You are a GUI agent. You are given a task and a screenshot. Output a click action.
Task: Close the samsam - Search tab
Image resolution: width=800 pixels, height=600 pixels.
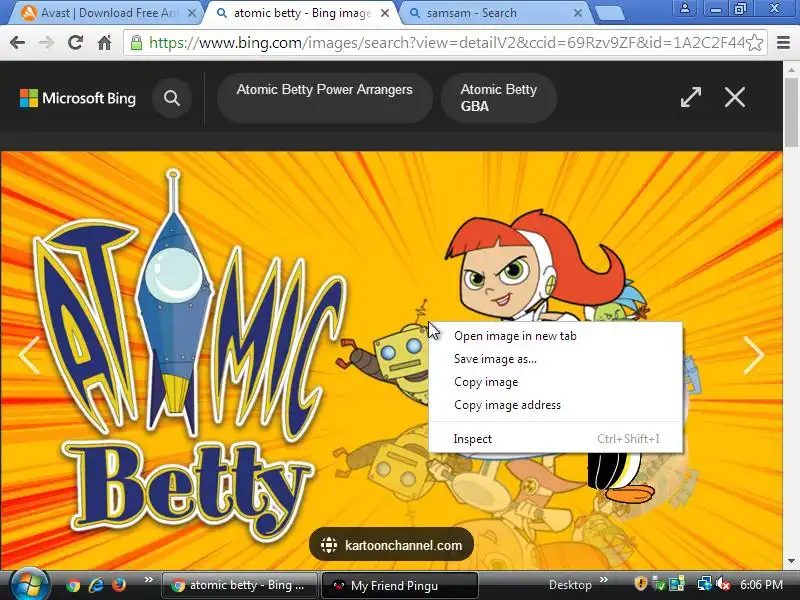pos(578,13)
